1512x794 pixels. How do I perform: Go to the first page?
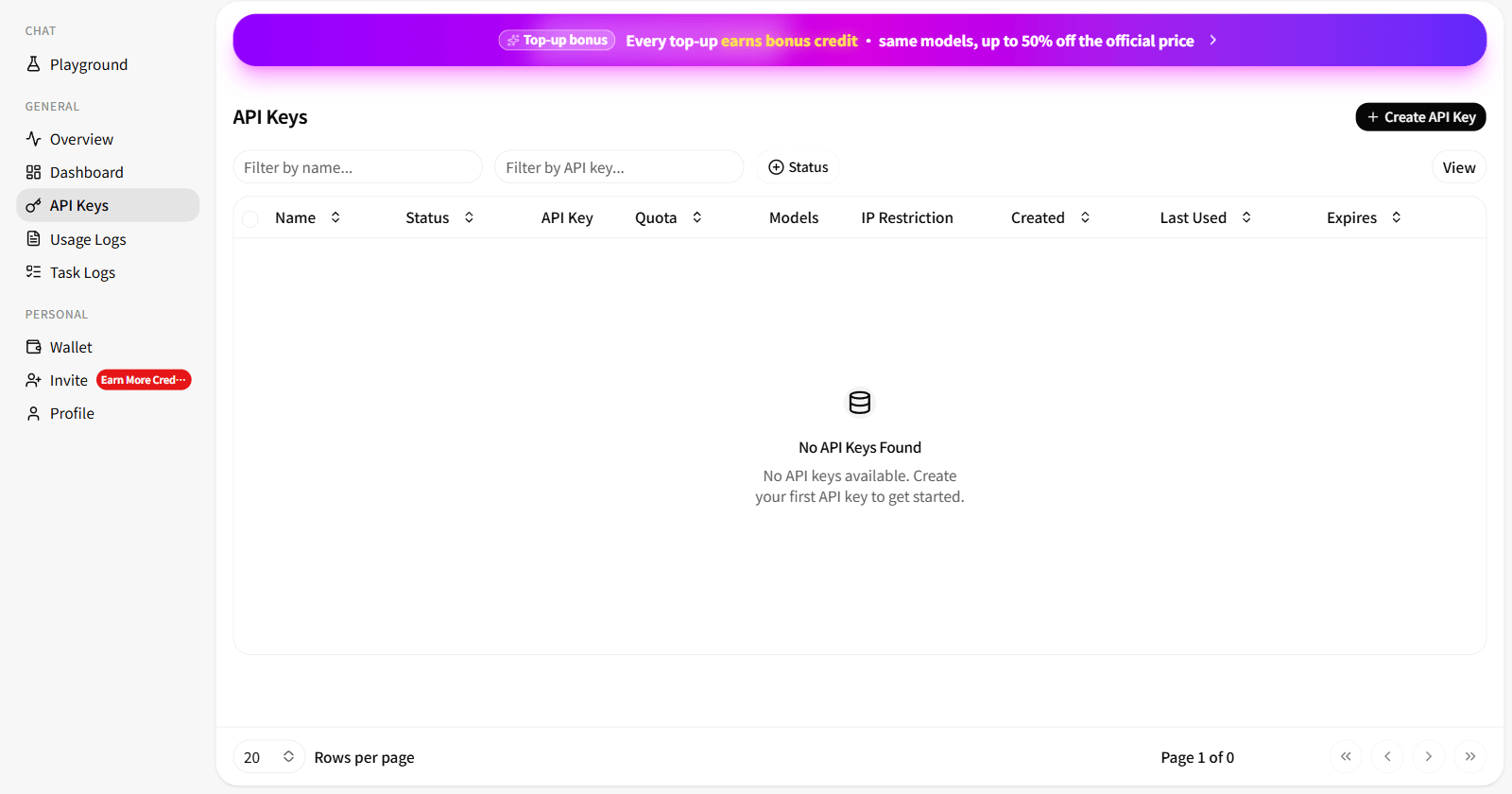coord(1346,756)
